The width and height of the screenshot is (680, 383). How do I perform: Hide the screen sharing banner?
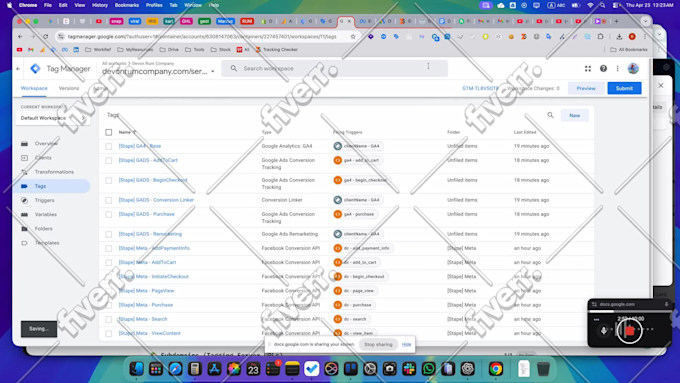point(406,344)
